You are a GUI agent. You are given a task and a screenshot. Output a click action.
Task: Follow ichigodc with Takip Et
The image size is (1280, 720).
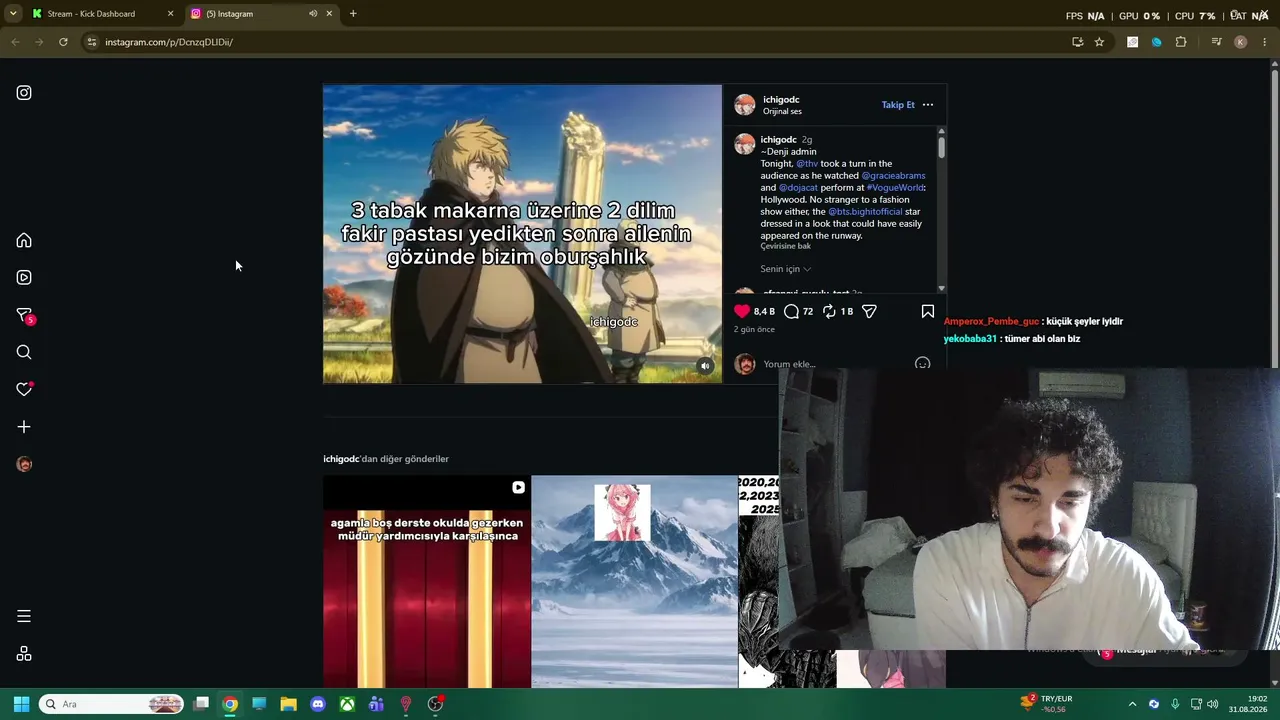point(898,105)
